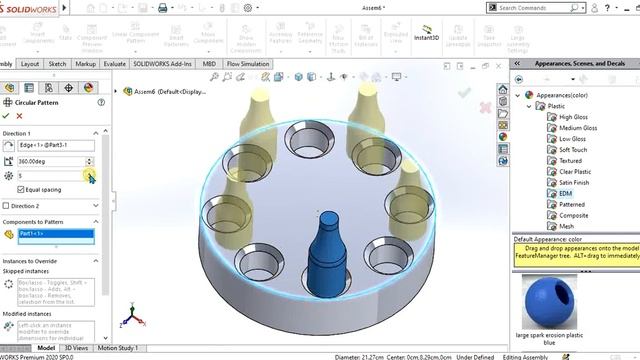Open the Flow Simulation tab

coord(248,64)
